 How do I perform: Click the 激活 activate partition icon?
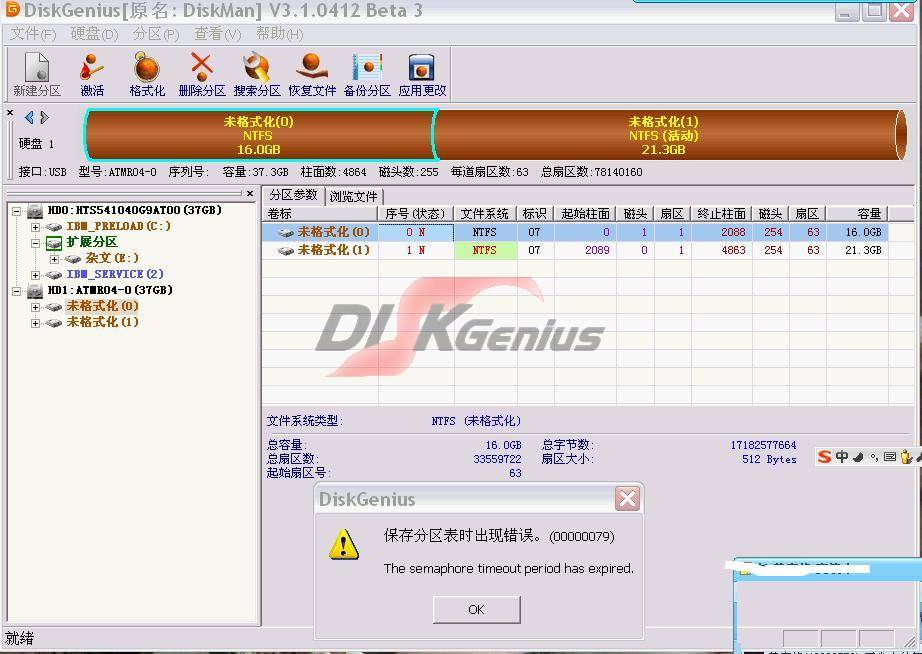point(92,74)
